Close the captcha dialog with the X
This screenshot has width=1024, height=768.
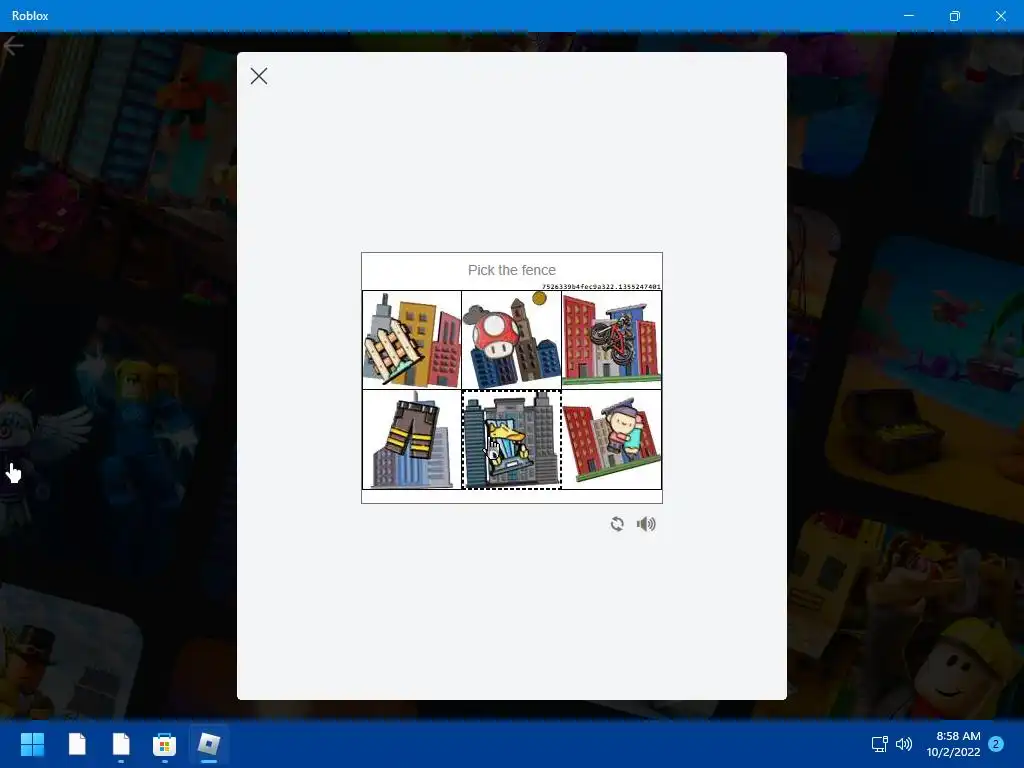(x=259, y=76)
